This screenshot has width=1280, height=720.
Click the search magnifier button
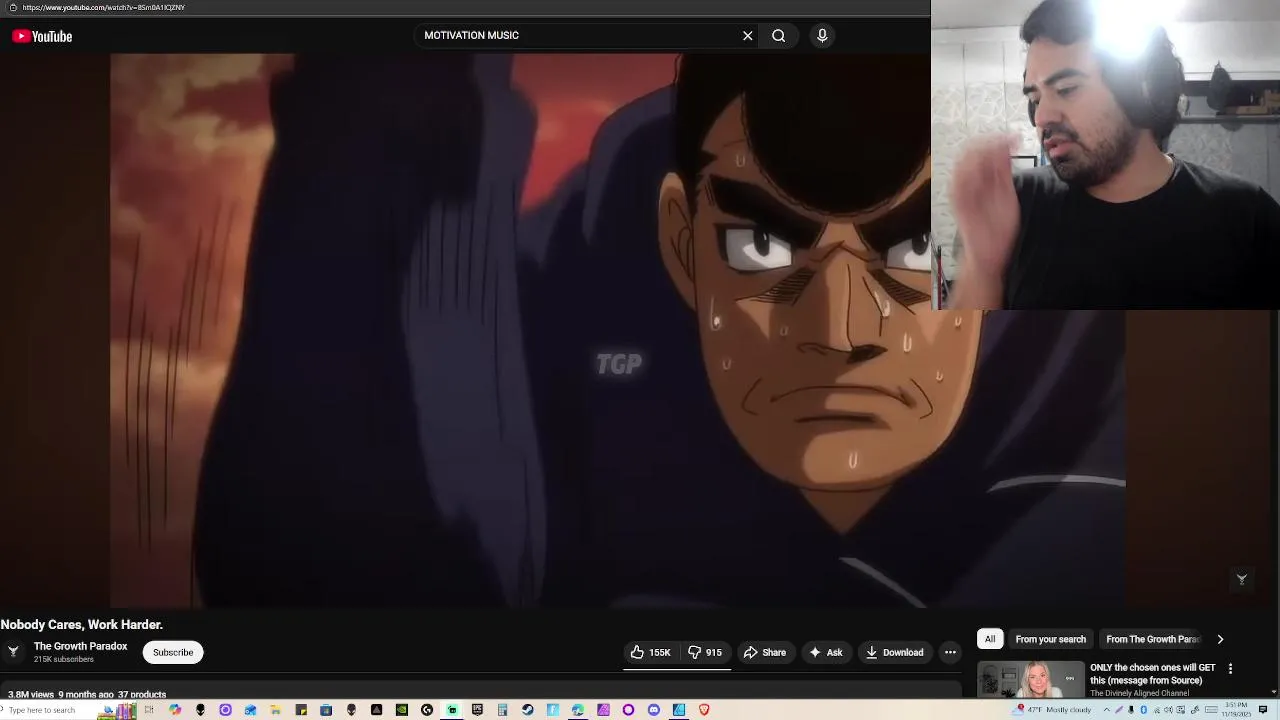pos(778,36)
